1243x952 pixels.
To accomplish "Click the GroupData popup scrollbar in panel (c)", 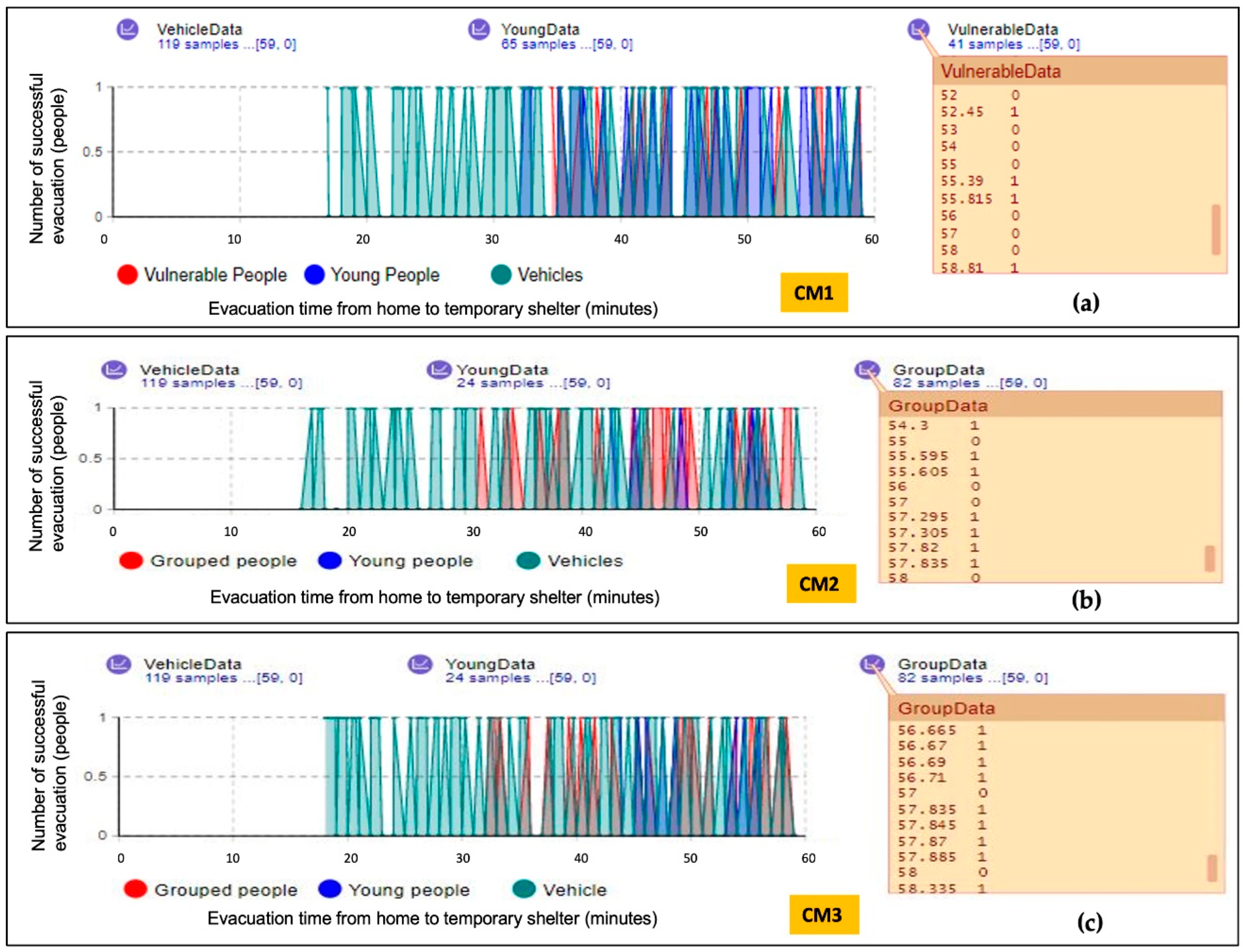I will click(1212, 868).
